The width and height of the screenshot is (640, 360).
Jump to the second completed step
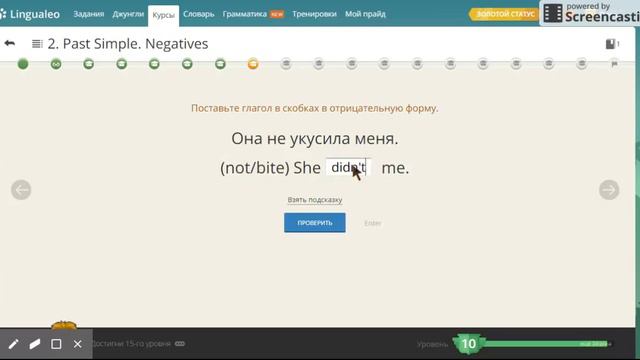coord(56,64)
